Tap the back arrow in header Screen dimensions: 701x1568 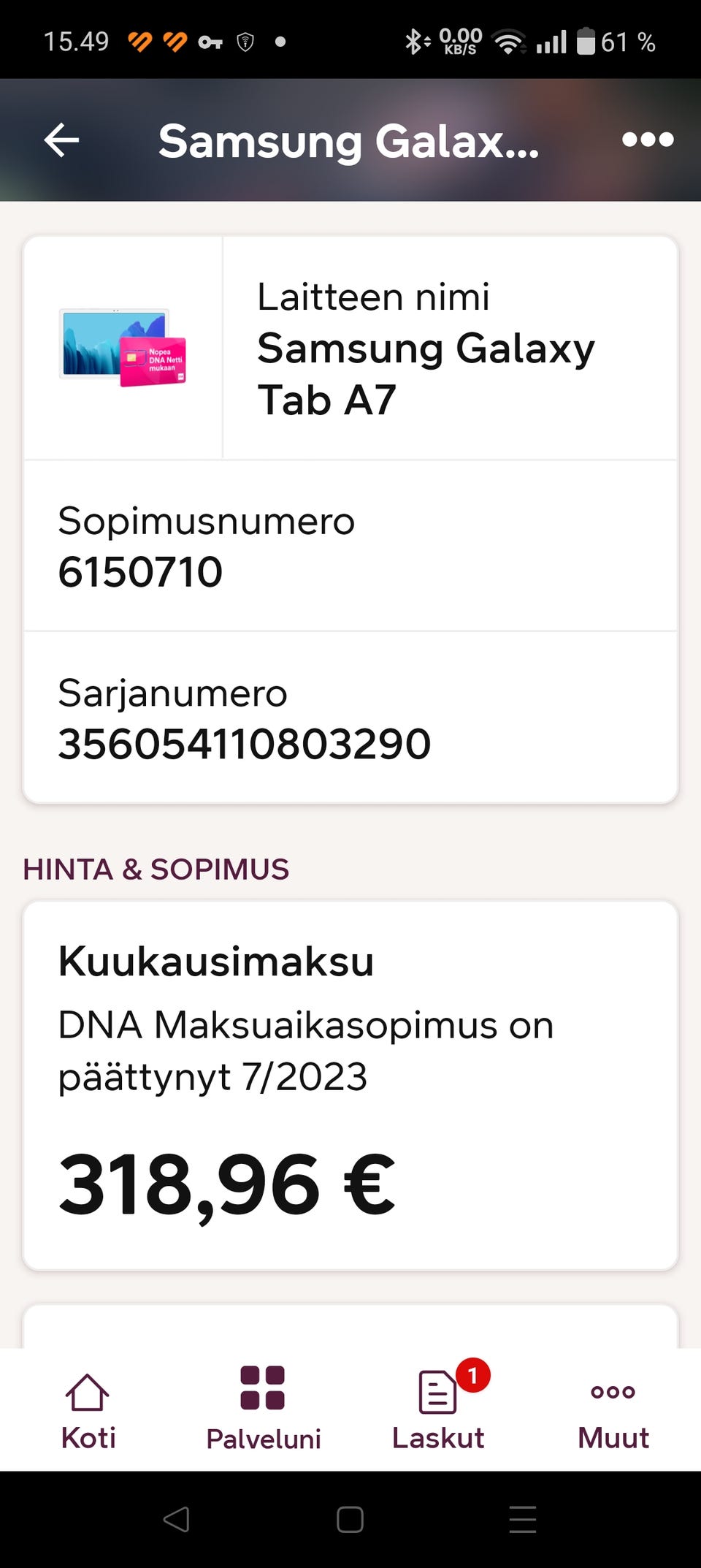(61, 140)
